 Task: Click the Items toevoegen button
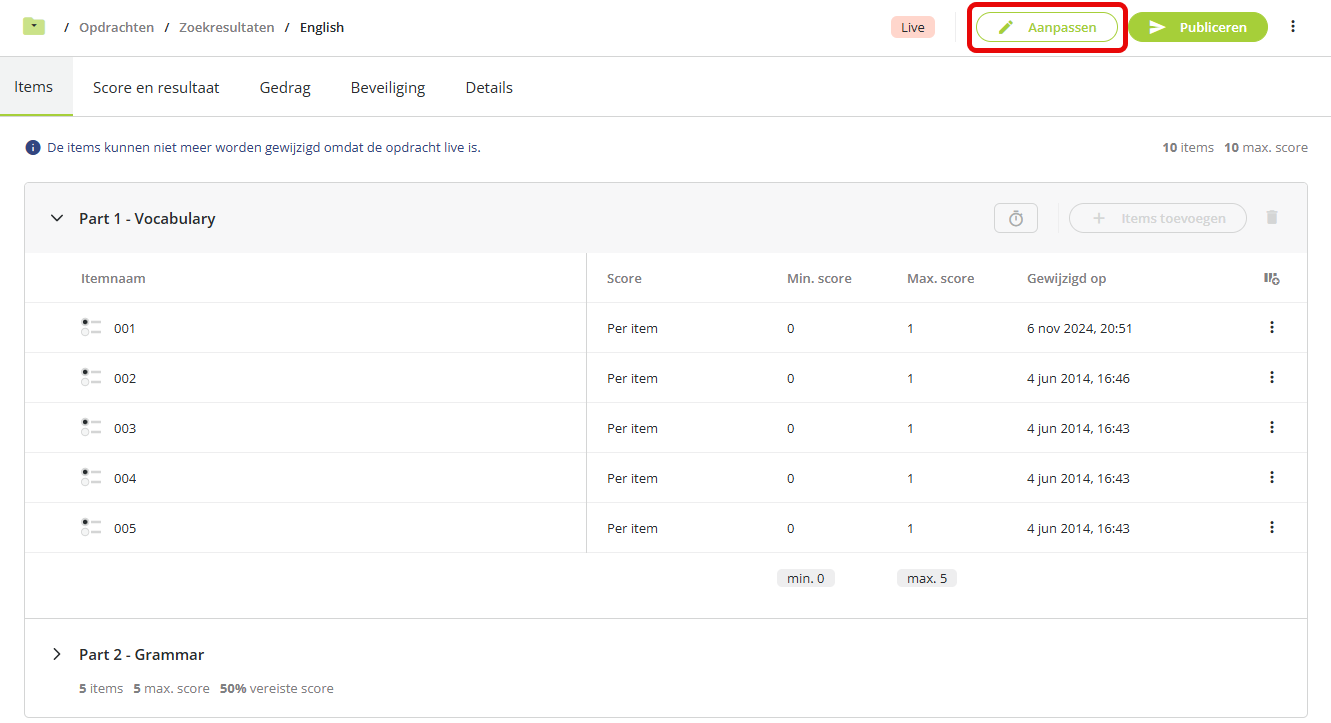[x=1158, y=218]
